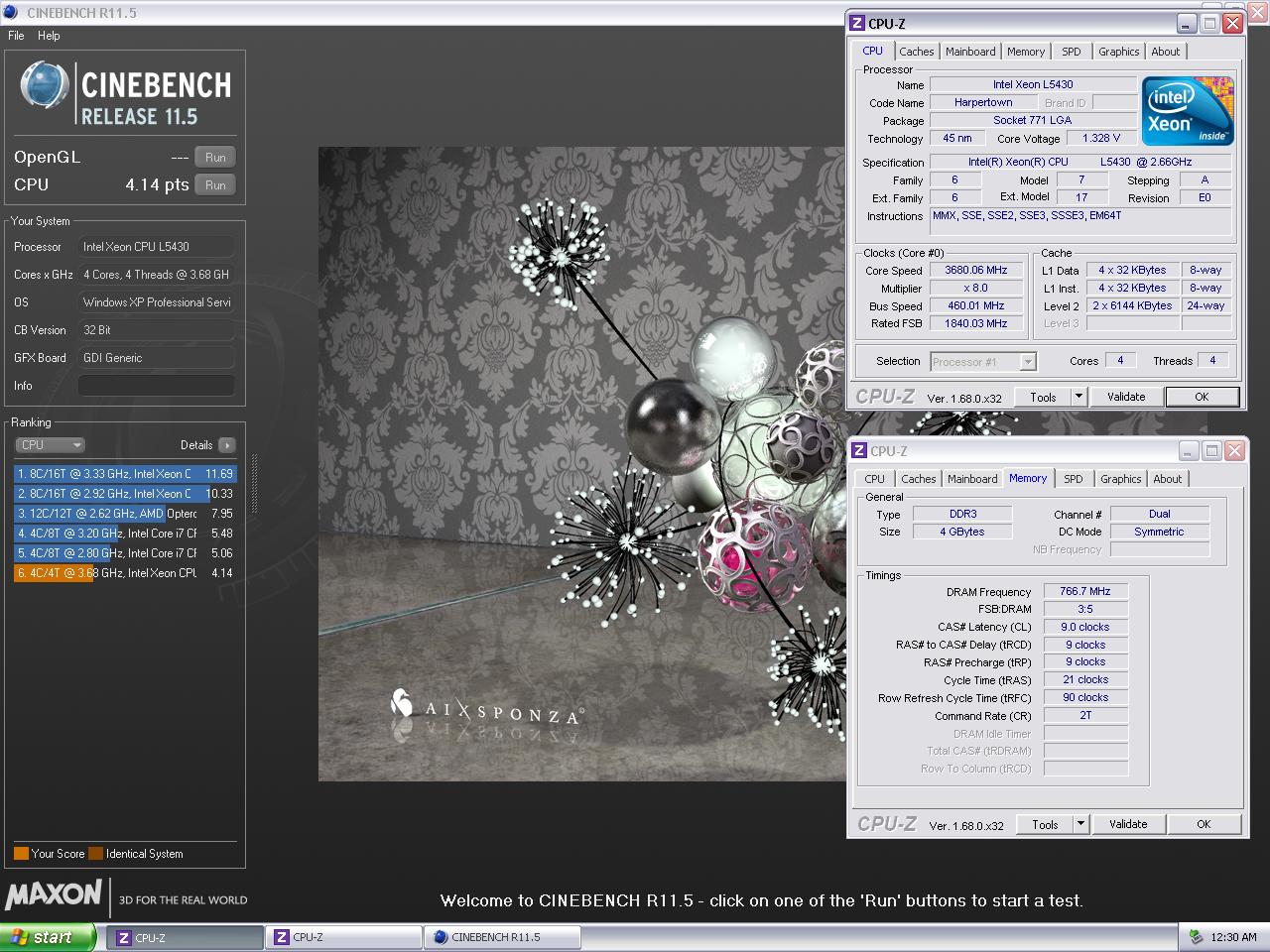Screen dimensions: 1270x952
Task: Expand Tools dropdown arrow in top CPU-Z
Action: (x=1079, y=397)
